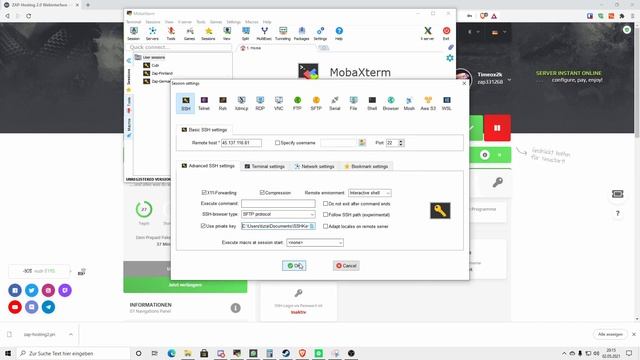The height and width of the screenshot is (360, 640).
Task: Open Windows Start menu
Action: click(8, 353)
